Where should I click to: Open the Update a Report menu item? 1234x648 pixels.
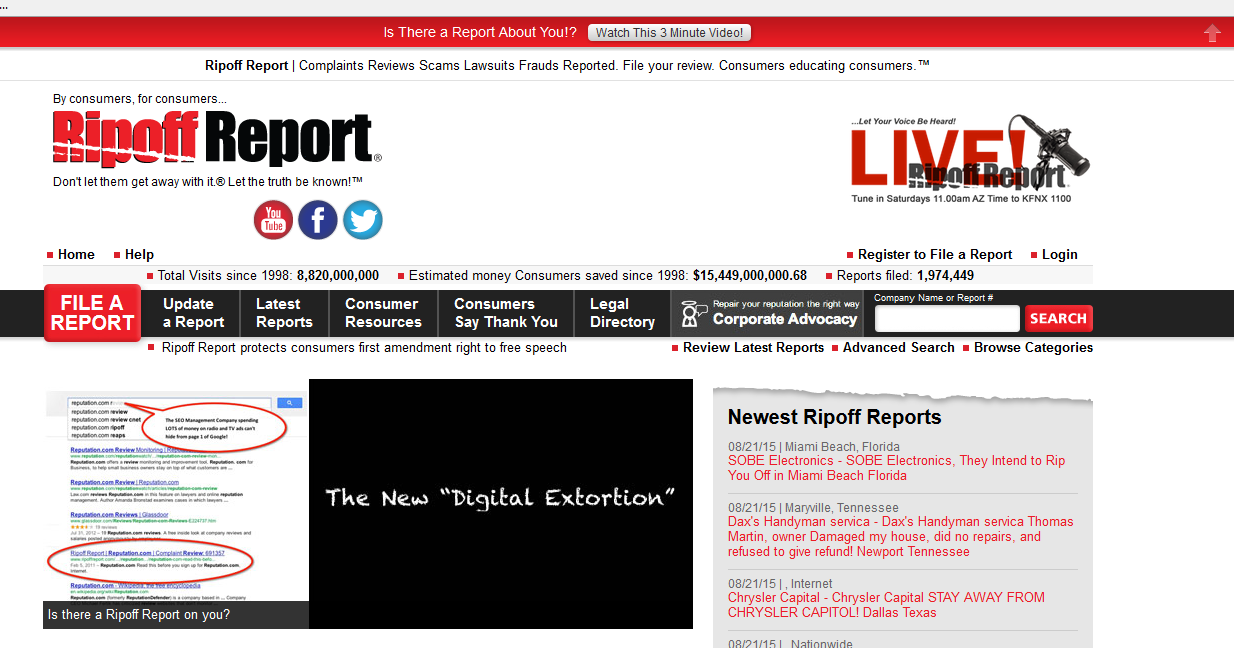[x=192, y=313]
